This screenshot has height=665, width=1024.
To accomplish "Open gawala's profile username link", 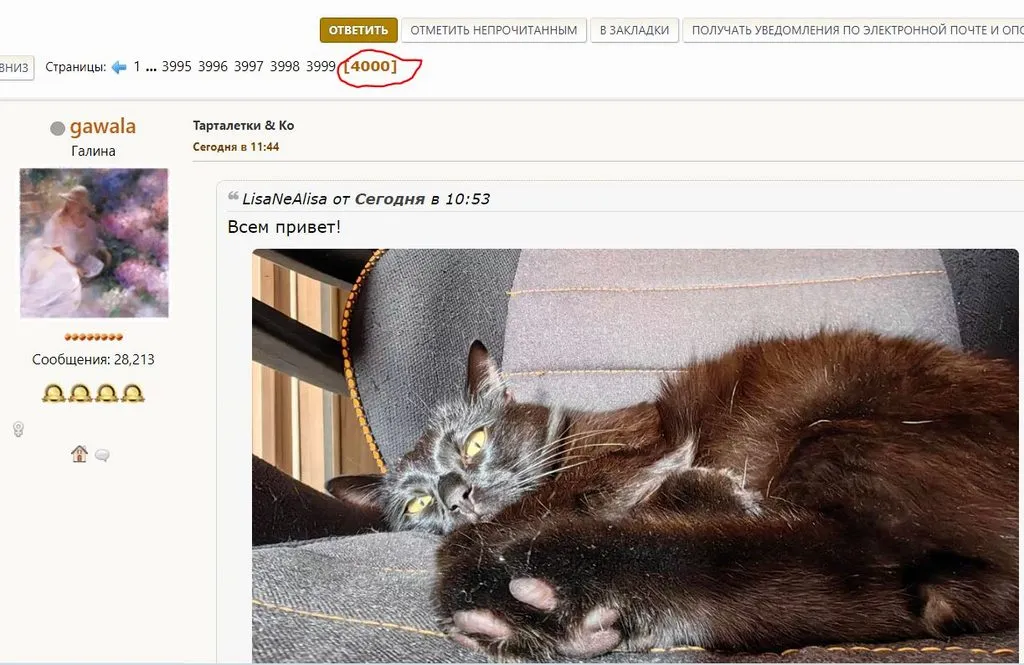I will [103, 126].
